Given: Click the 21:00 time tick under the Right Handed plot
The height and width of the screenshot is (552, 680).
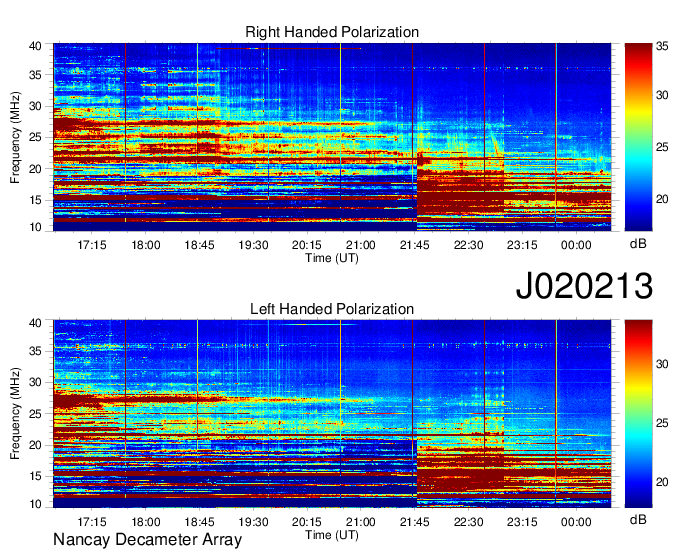Looking at the screenshot, I should click(x=361, y=245).
